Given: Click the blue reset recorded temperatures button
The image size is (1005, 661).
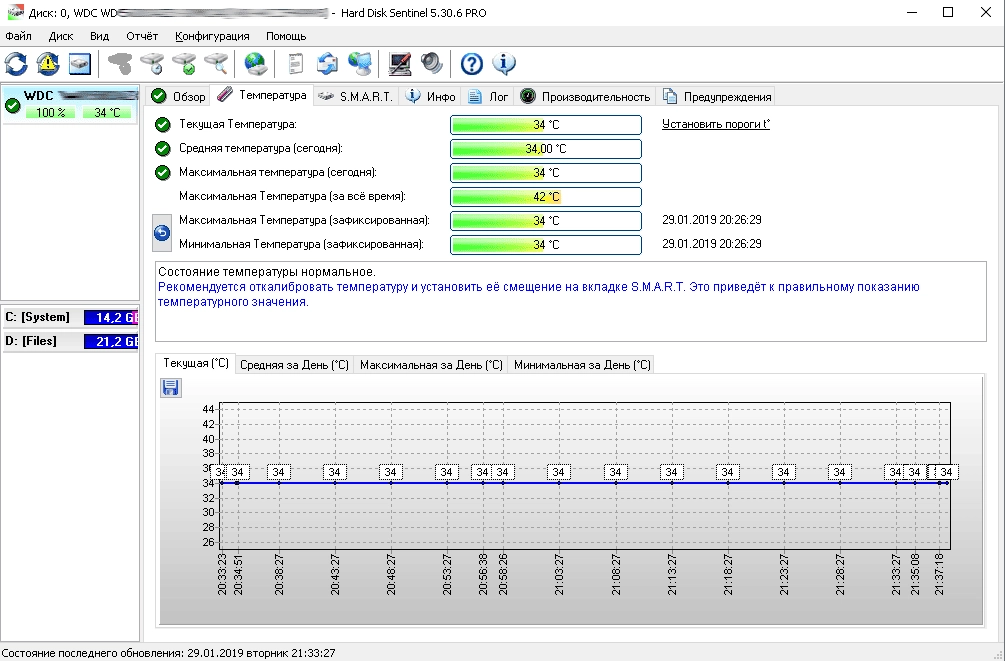Looking at the screenshot, I should (x=162, y=233).
